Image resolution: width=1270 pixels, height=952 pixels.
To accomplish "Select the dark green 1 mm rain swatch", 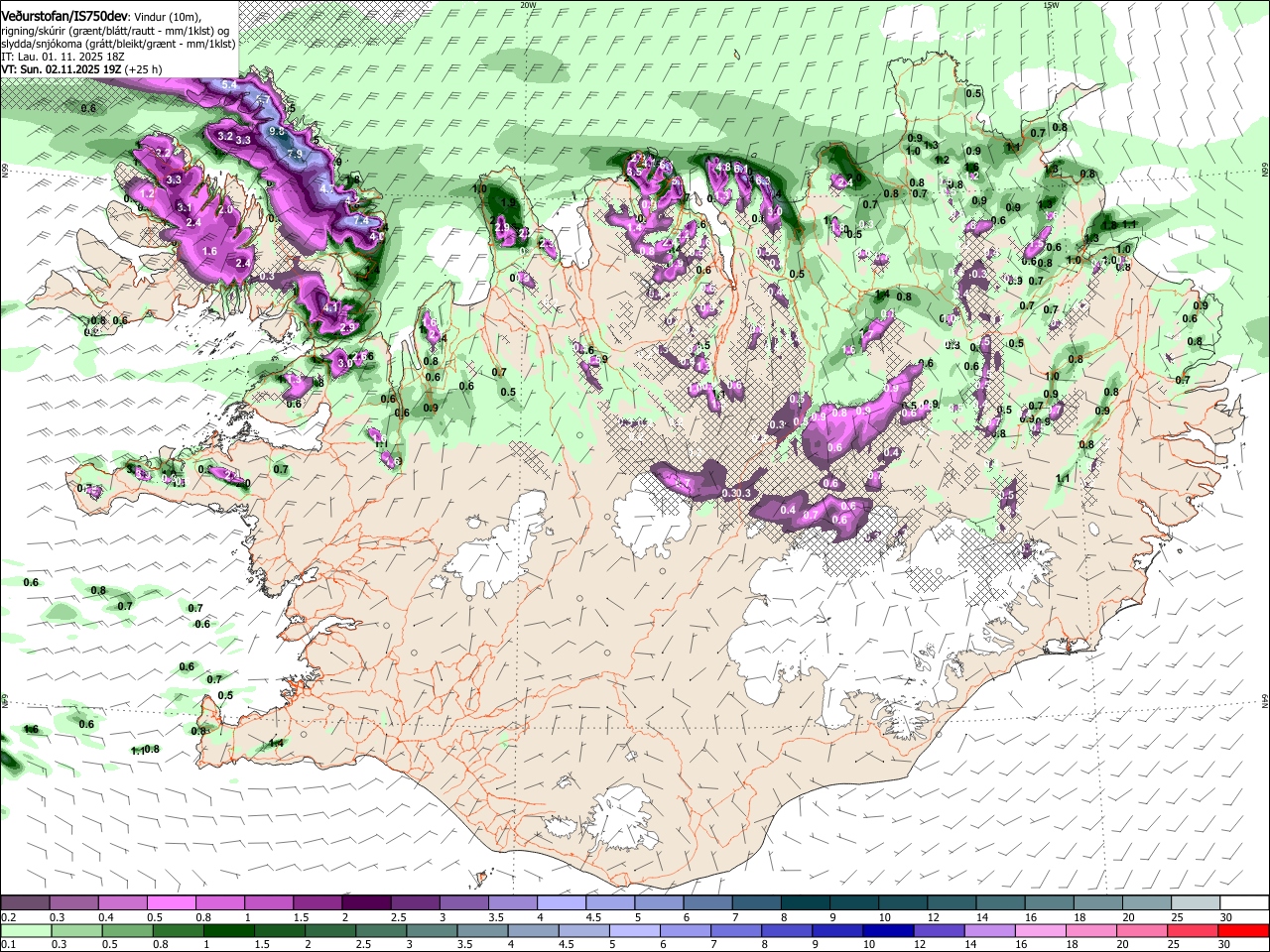I will [228, 930].
